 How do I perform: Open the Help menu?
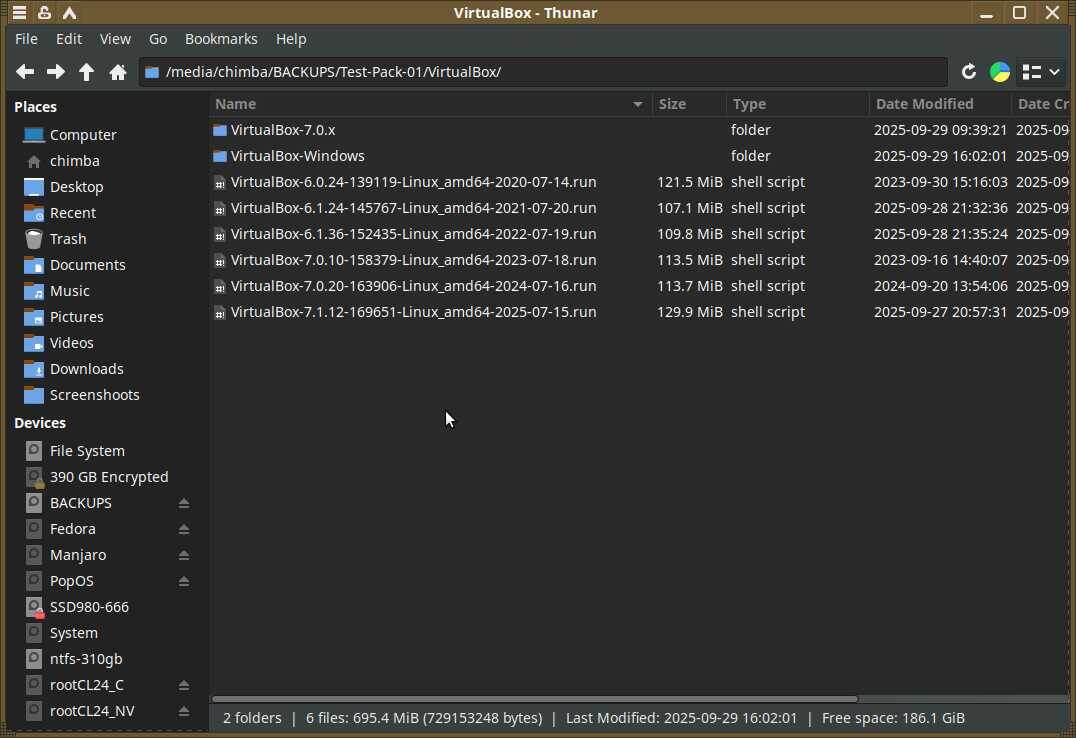click(x=291, y=39)
